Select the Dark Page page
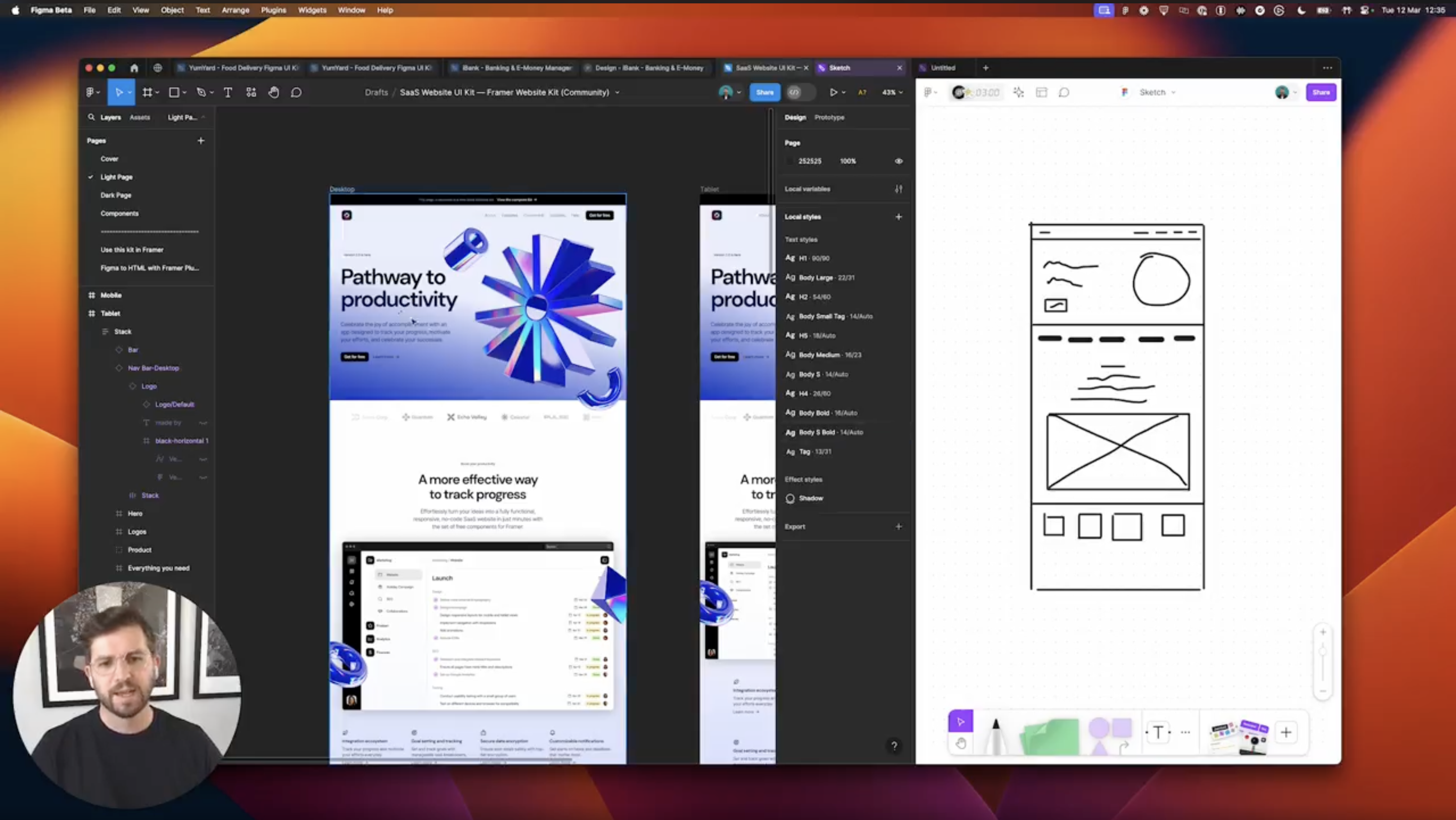Screen dimensions: 1456x820 click(x=116, y=195)
